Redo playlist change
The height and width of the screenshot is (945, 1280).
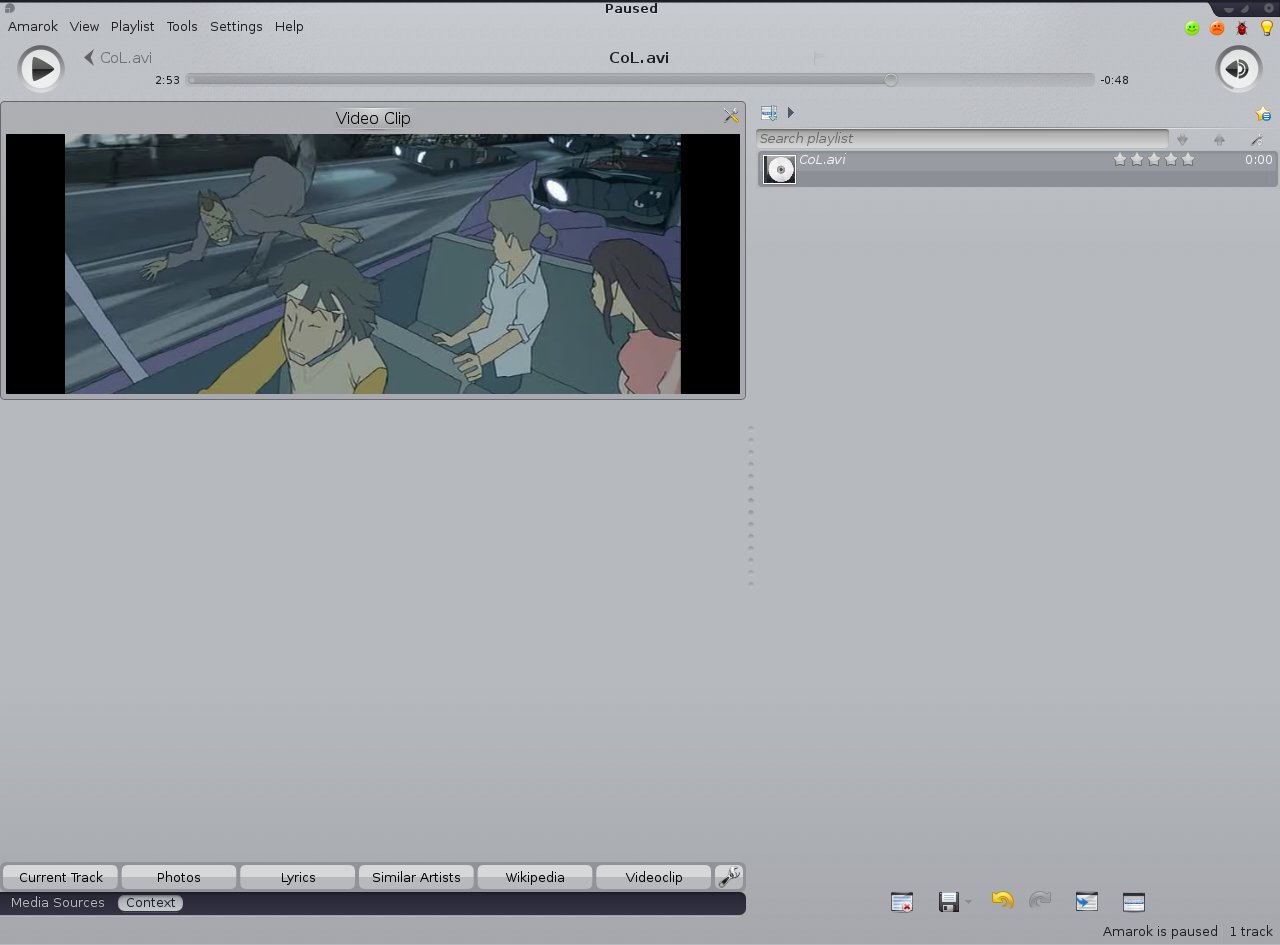pyautogui.click(x=1040, y=900)
